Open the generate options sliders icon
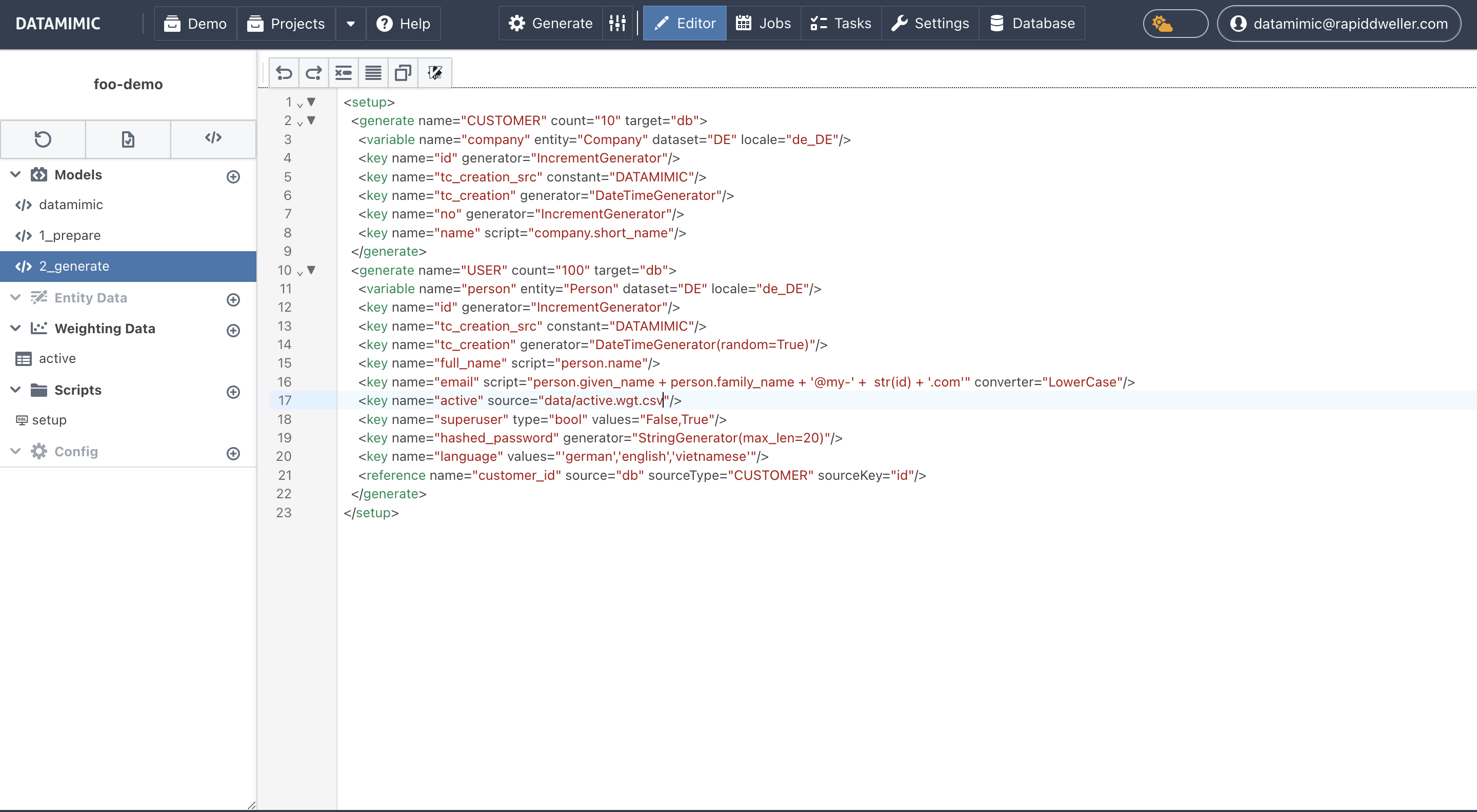 tap(617, 24)
